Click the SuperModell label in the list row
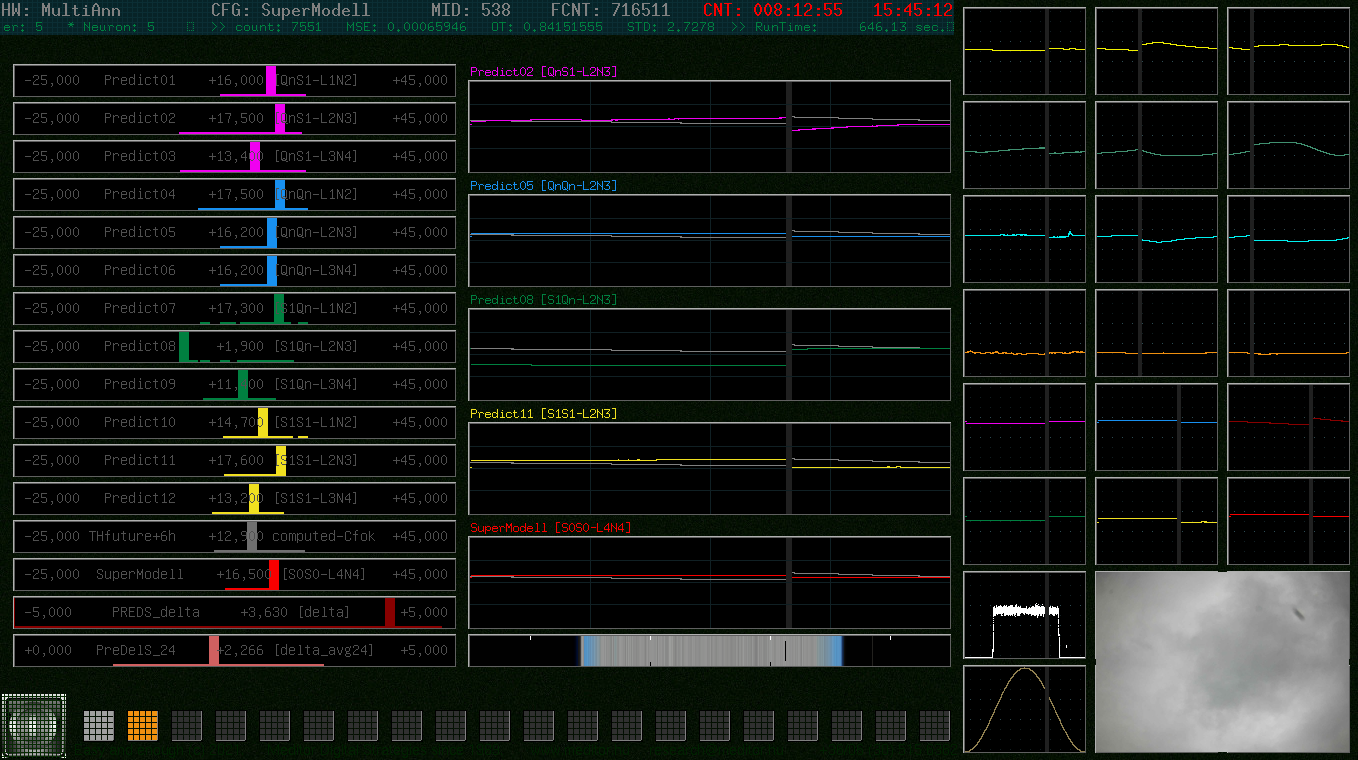The width and height of the screenshot is (1358, 760). coord(140,574)
